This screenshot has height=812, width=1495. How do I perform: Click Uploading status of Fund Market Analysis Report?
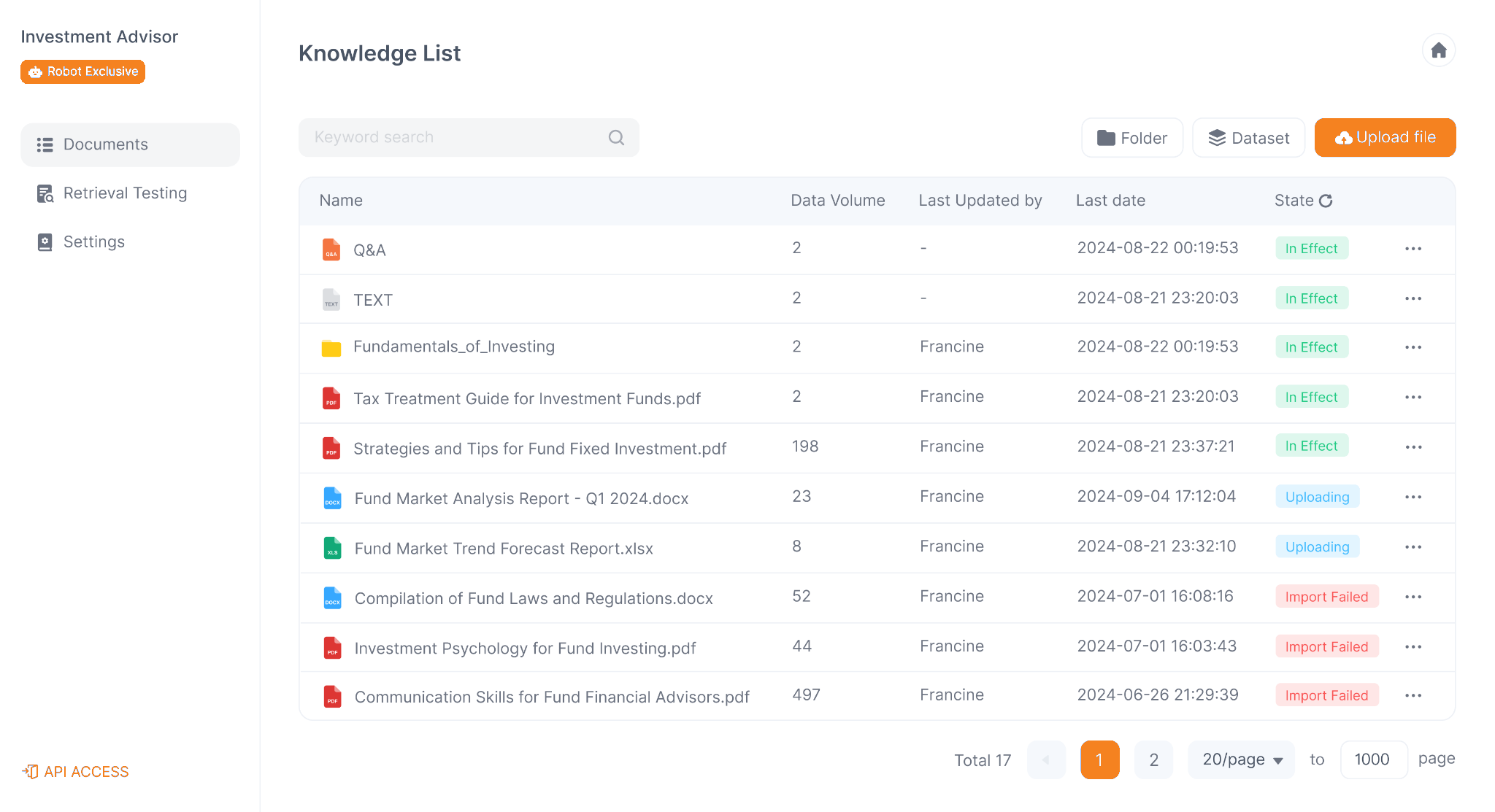point(1318,497)
